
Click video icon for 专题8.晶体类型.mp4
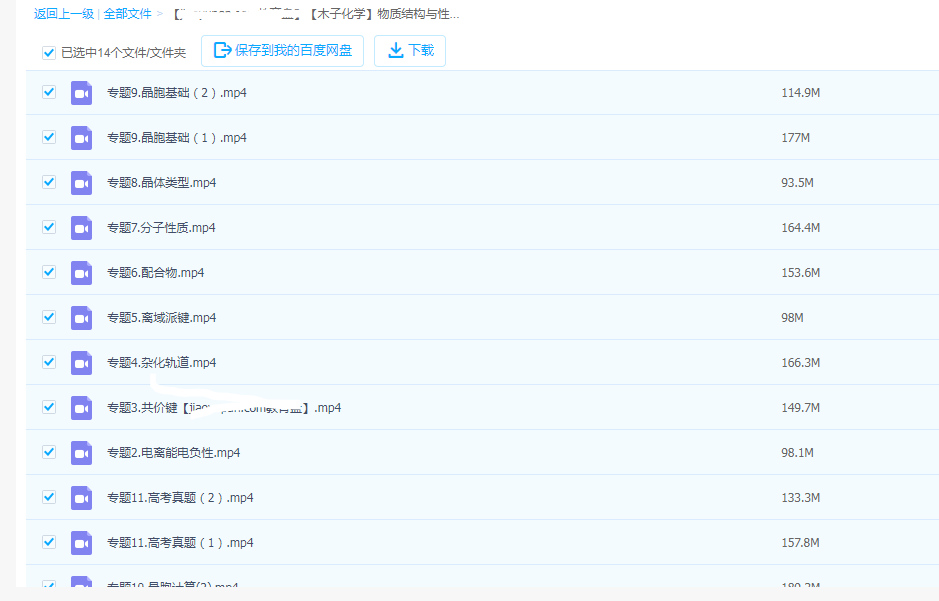tap(81, 183)
